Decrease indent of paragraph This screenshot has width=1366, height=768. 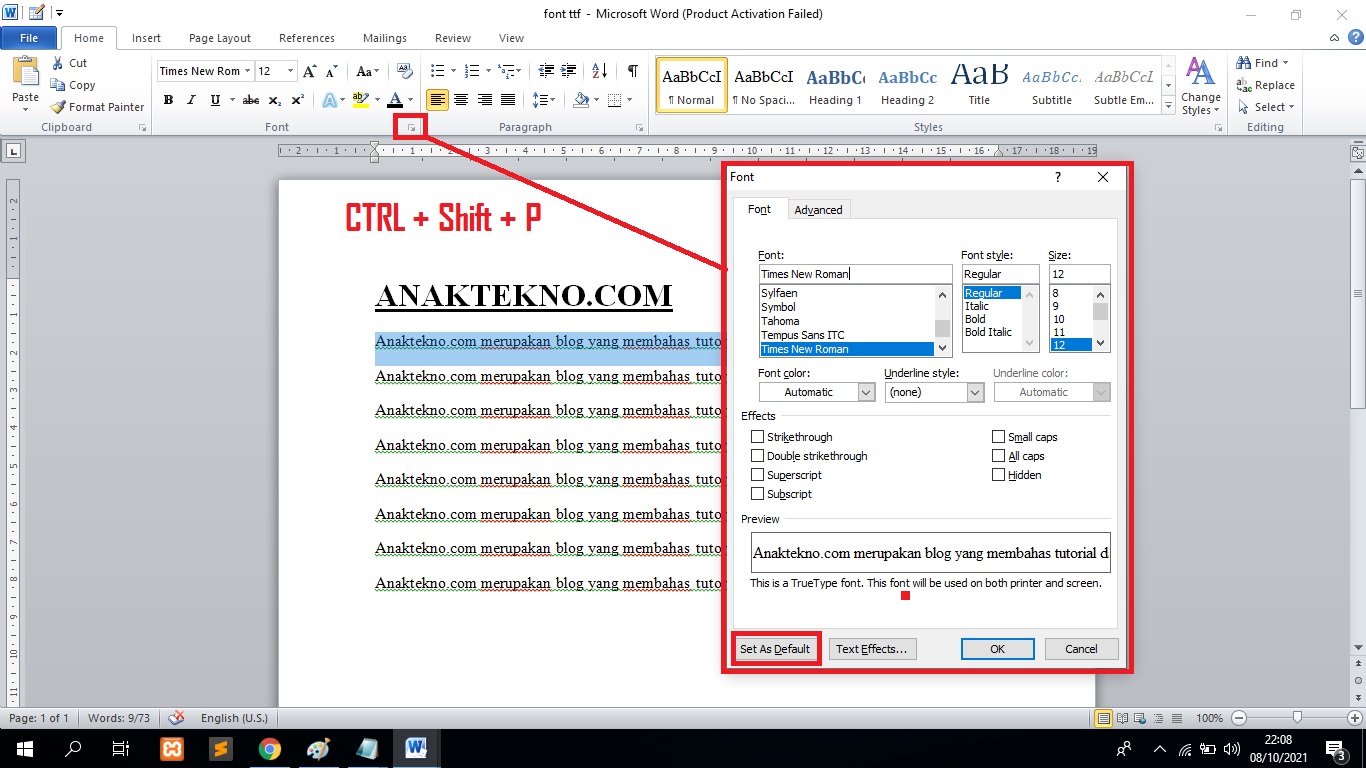point(546,71)
